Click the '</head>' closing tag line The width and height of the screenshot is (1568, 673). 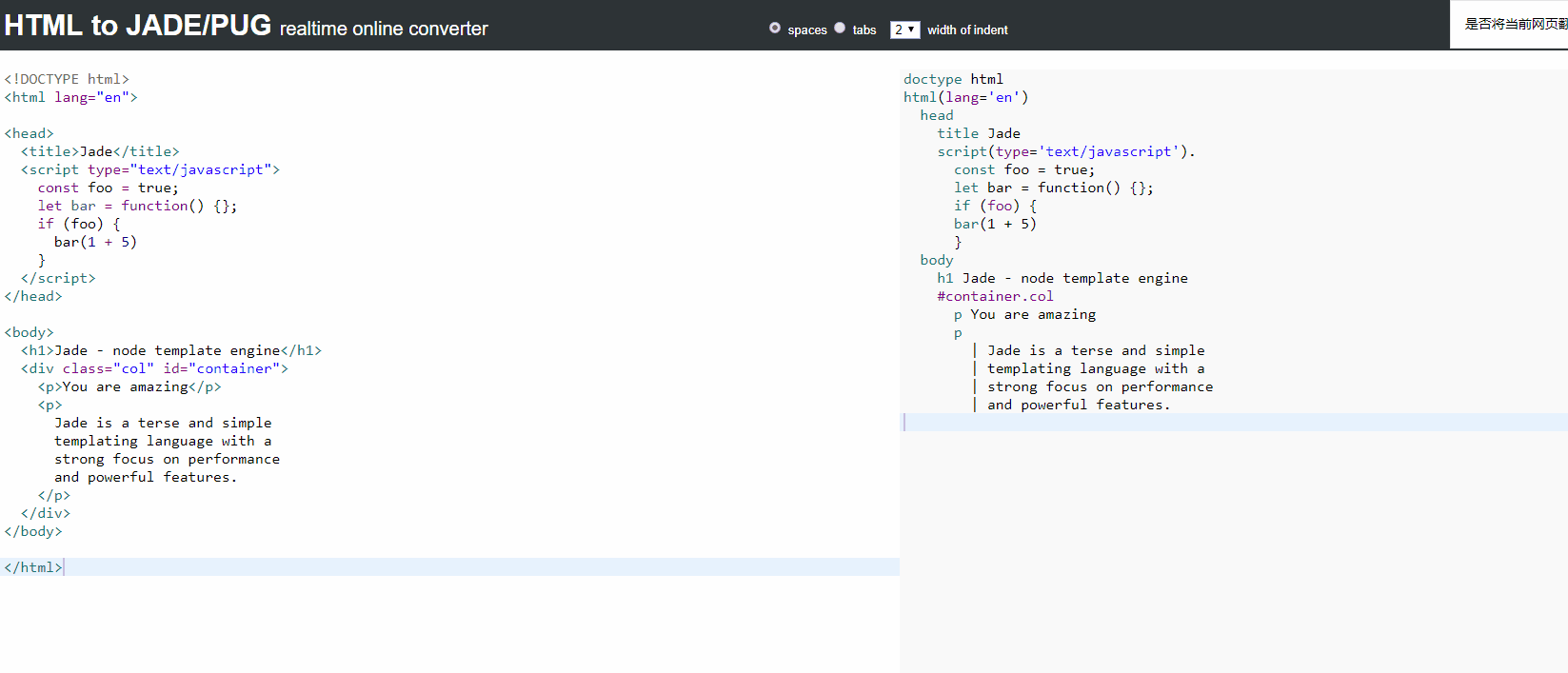(33, 296)
